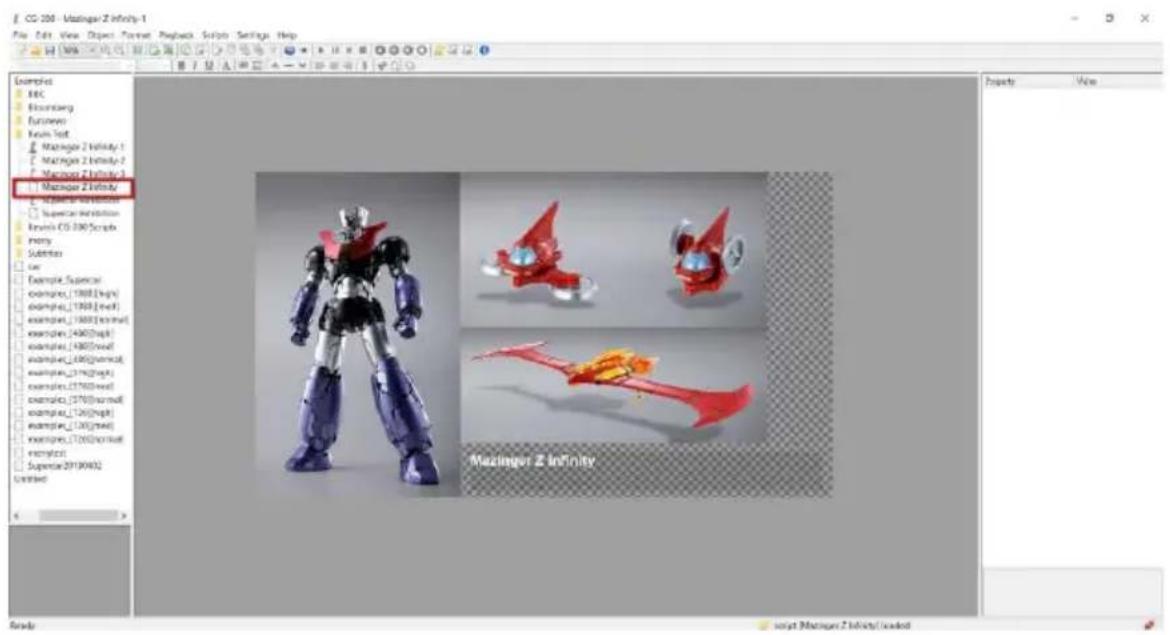
Task: Open the Format menu
Action: tap(136, 35)
